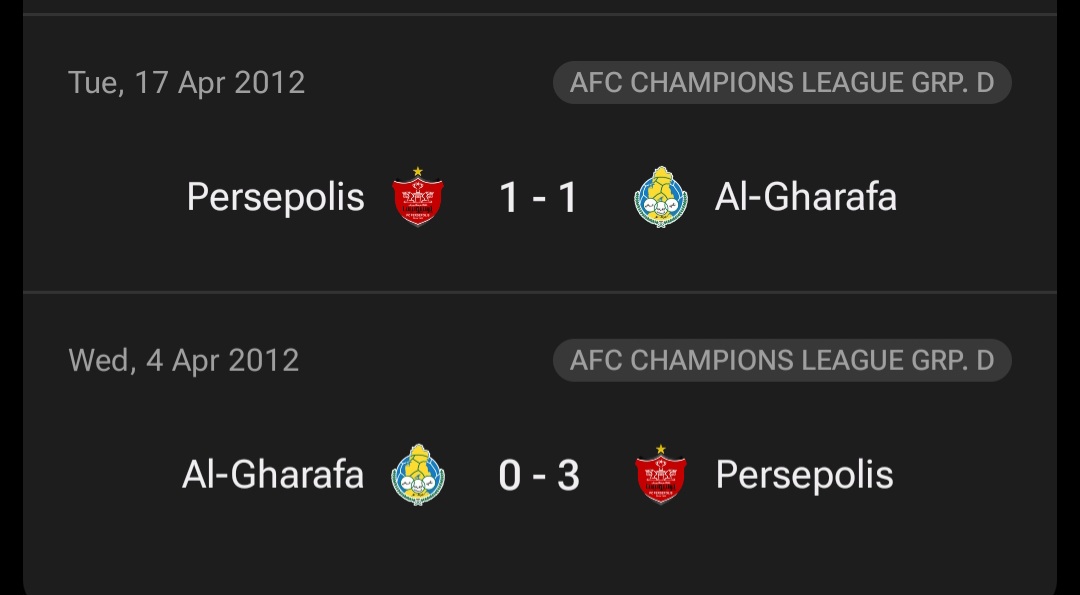Click the dash in the 1 - 1 score
Image resolution: width=1080 pixels, height=595 pixels.
click(539, 199)
